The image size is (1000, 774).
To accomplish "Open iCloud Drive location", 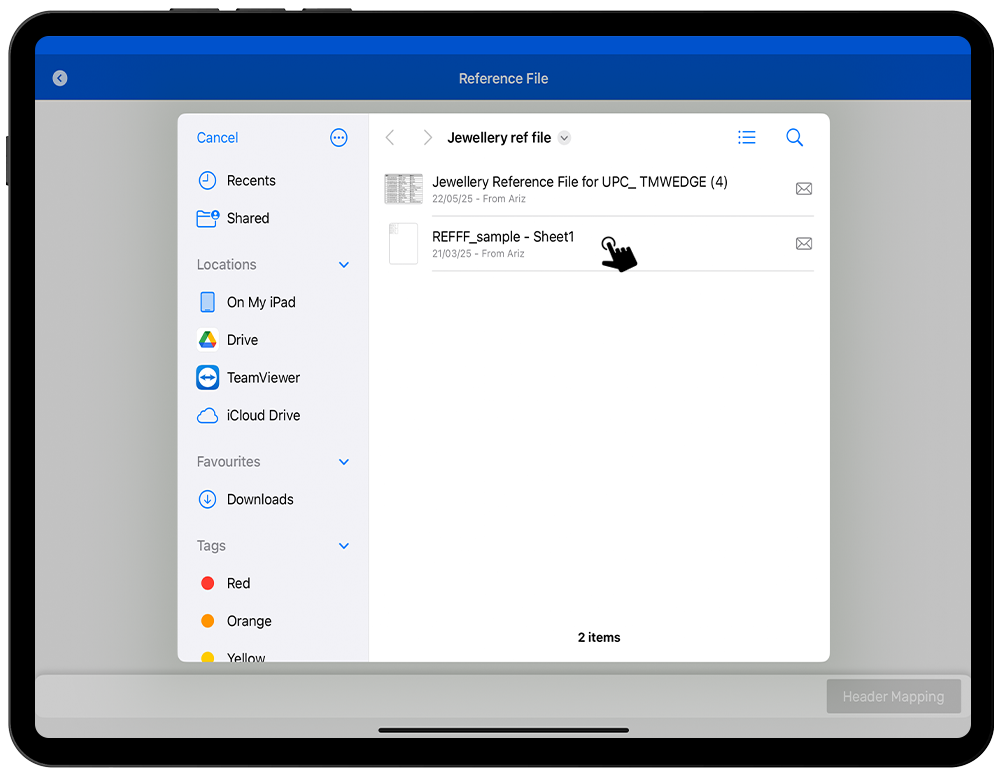I will click(x=262, y=415).
